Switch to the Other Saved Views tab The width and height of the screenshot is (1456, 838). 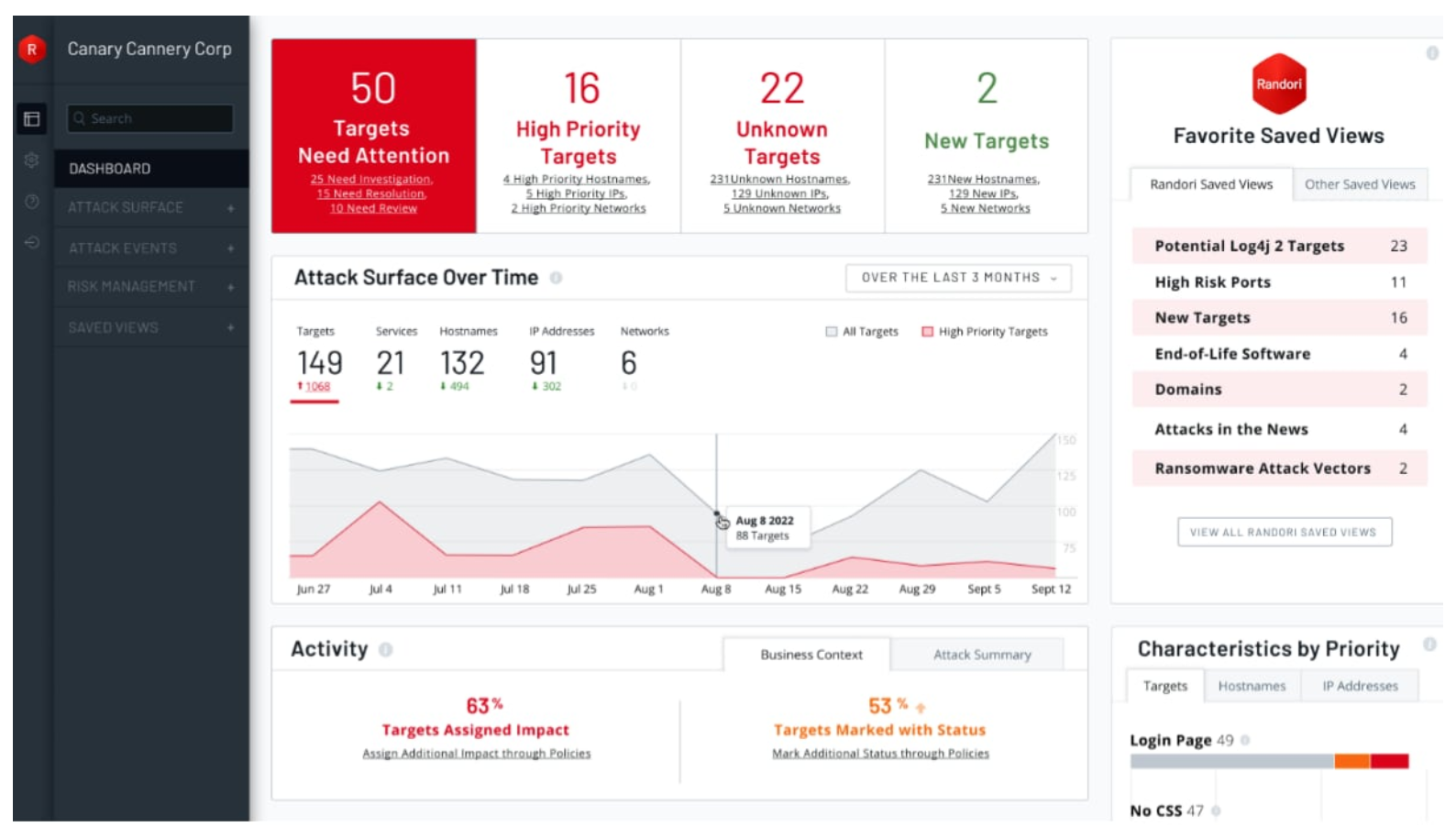click(1359, 184)
